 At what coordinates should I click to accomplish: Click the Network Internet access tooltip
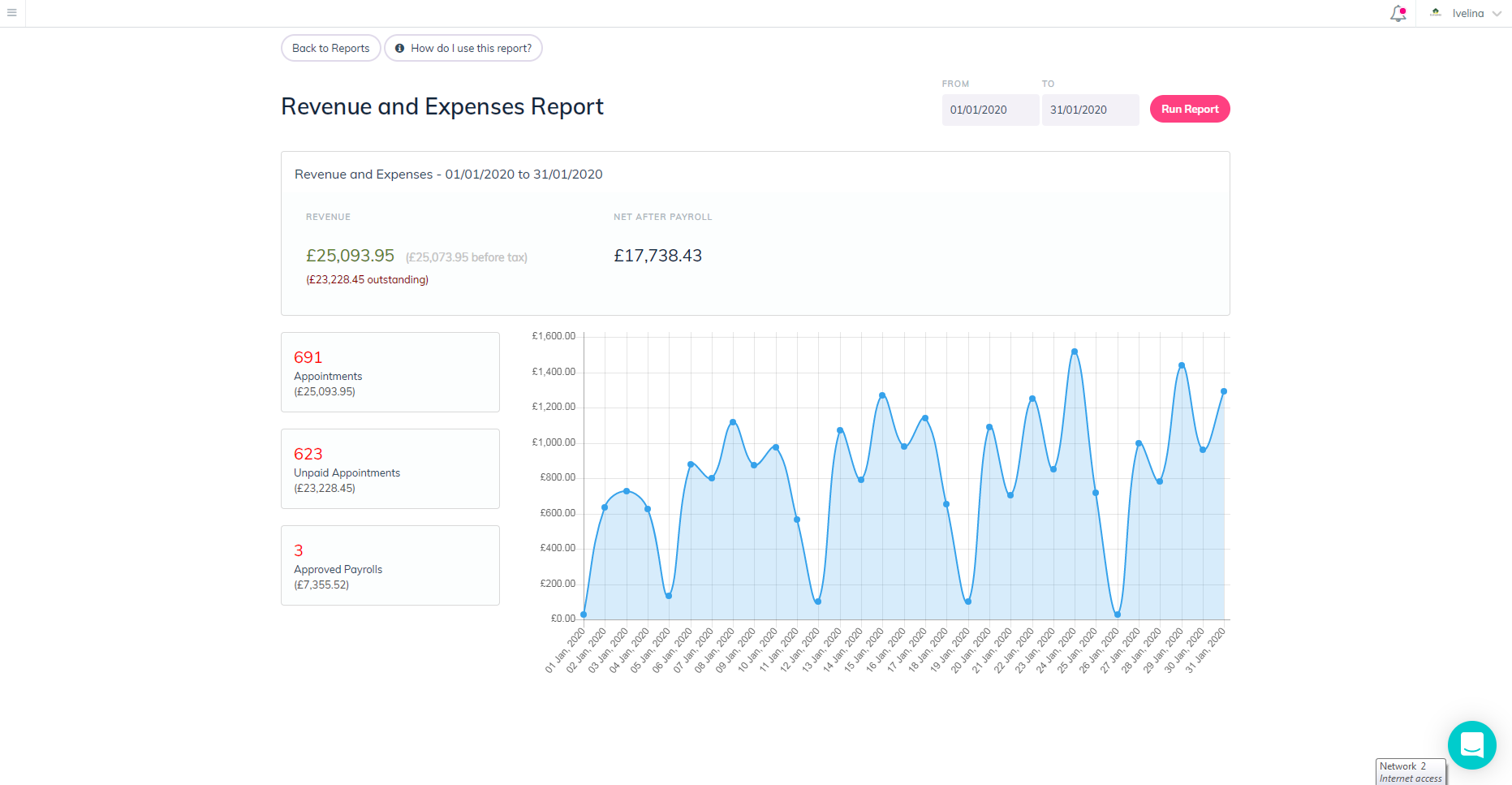point(1411,772)
